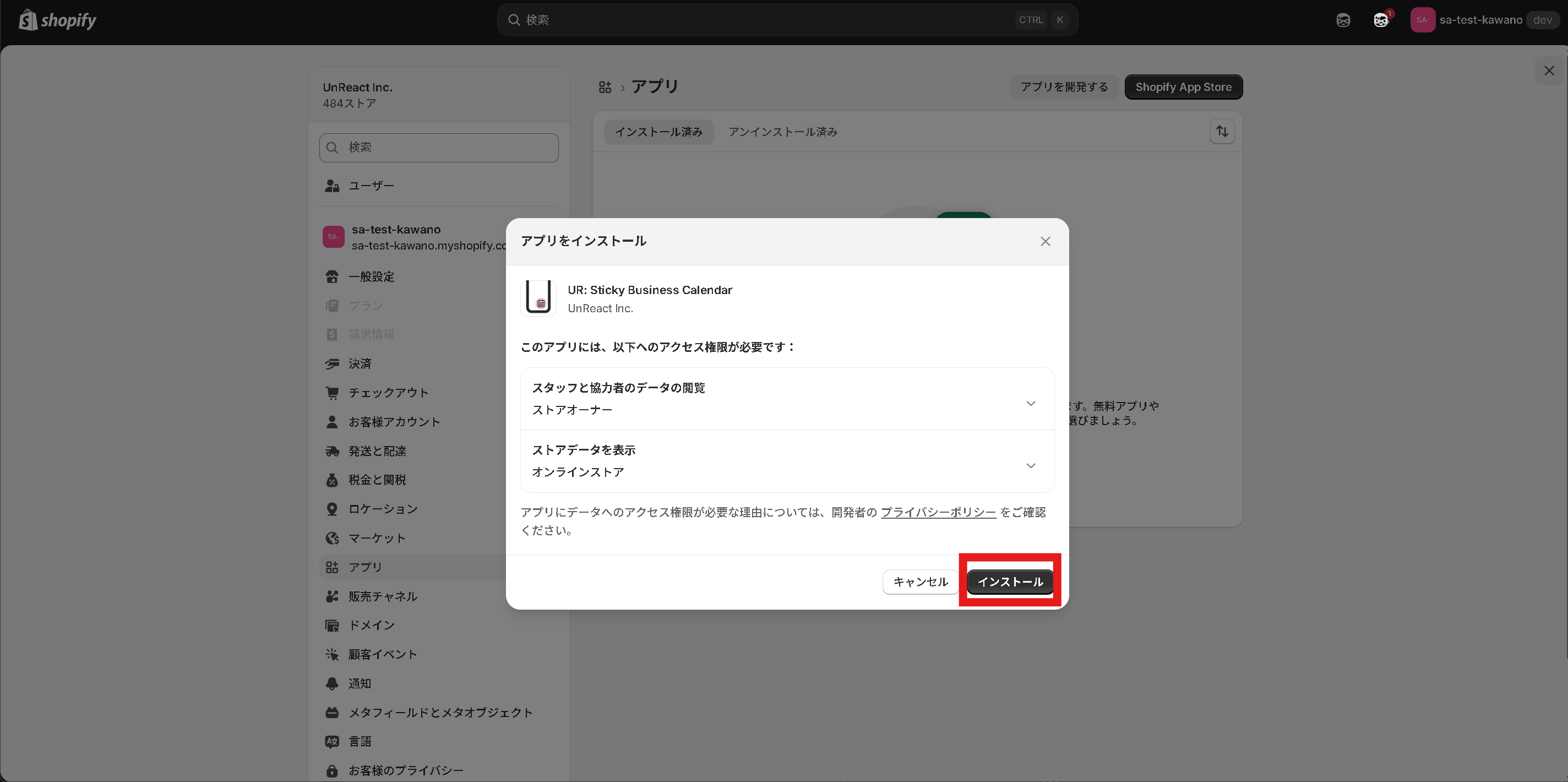1568x782 pixels.
Task: Click the チェックアウト cart icon
Action: [332, 393]
